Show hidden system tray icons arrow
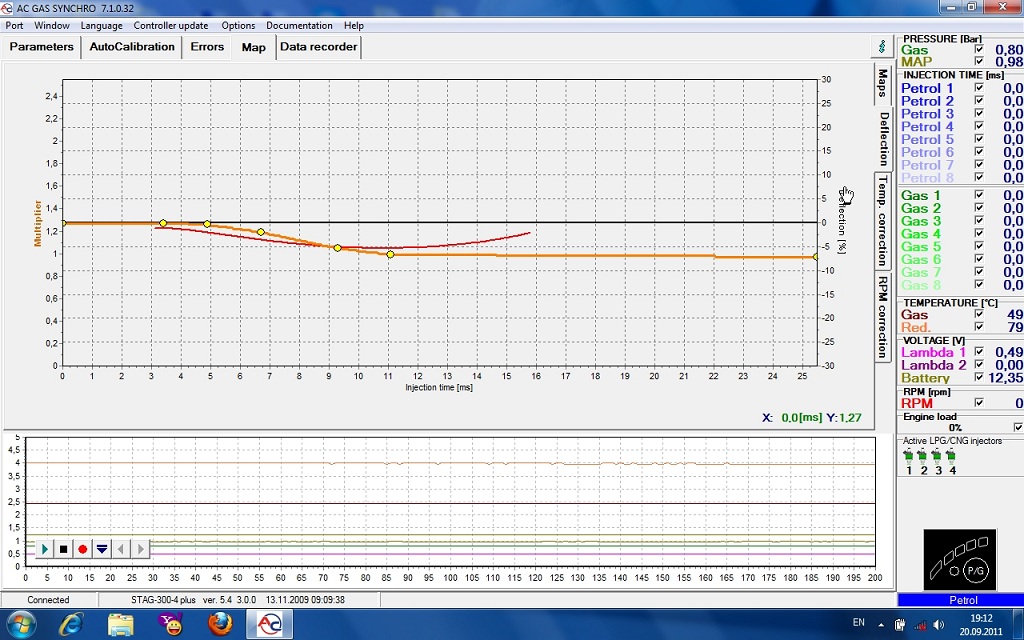 (x=882, y=625)
